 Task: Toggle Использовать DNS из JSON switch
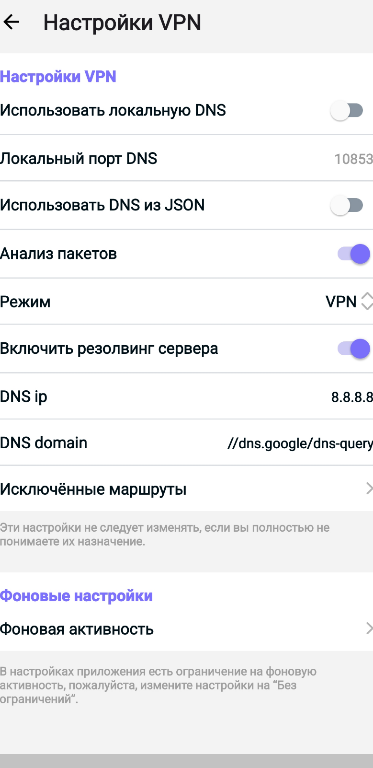(x=347, y=206)
